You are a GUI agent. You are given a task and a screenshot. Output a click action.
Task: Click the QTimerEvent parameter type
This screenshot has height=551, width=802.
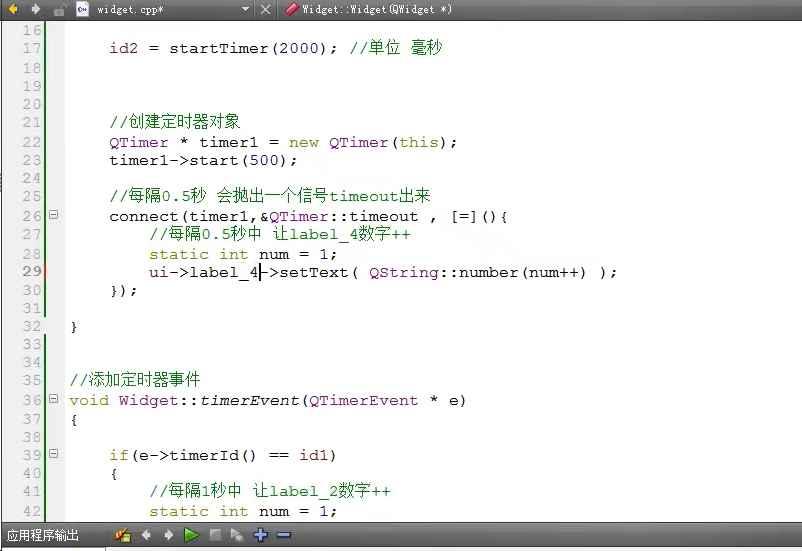364,401
